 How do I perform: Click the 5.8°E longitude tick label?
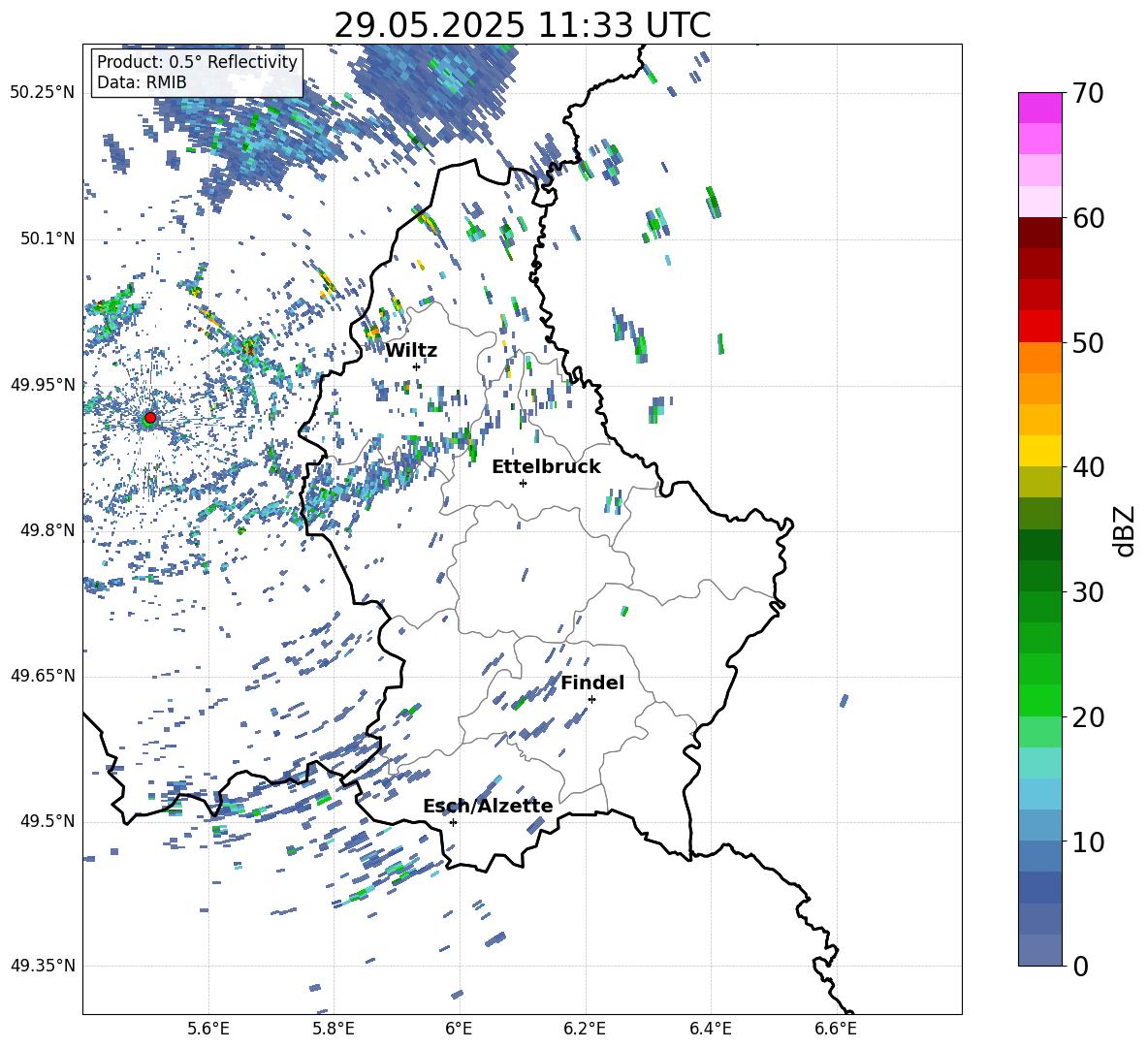[x=334, y=1029]
